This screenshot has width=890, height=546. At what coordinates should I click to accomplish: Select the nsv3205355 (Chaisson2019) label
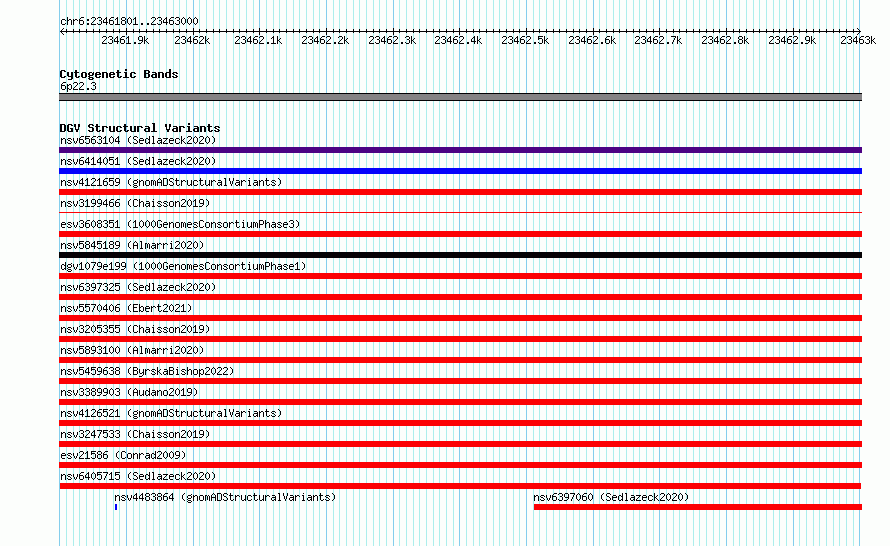[x=135, y=329]
